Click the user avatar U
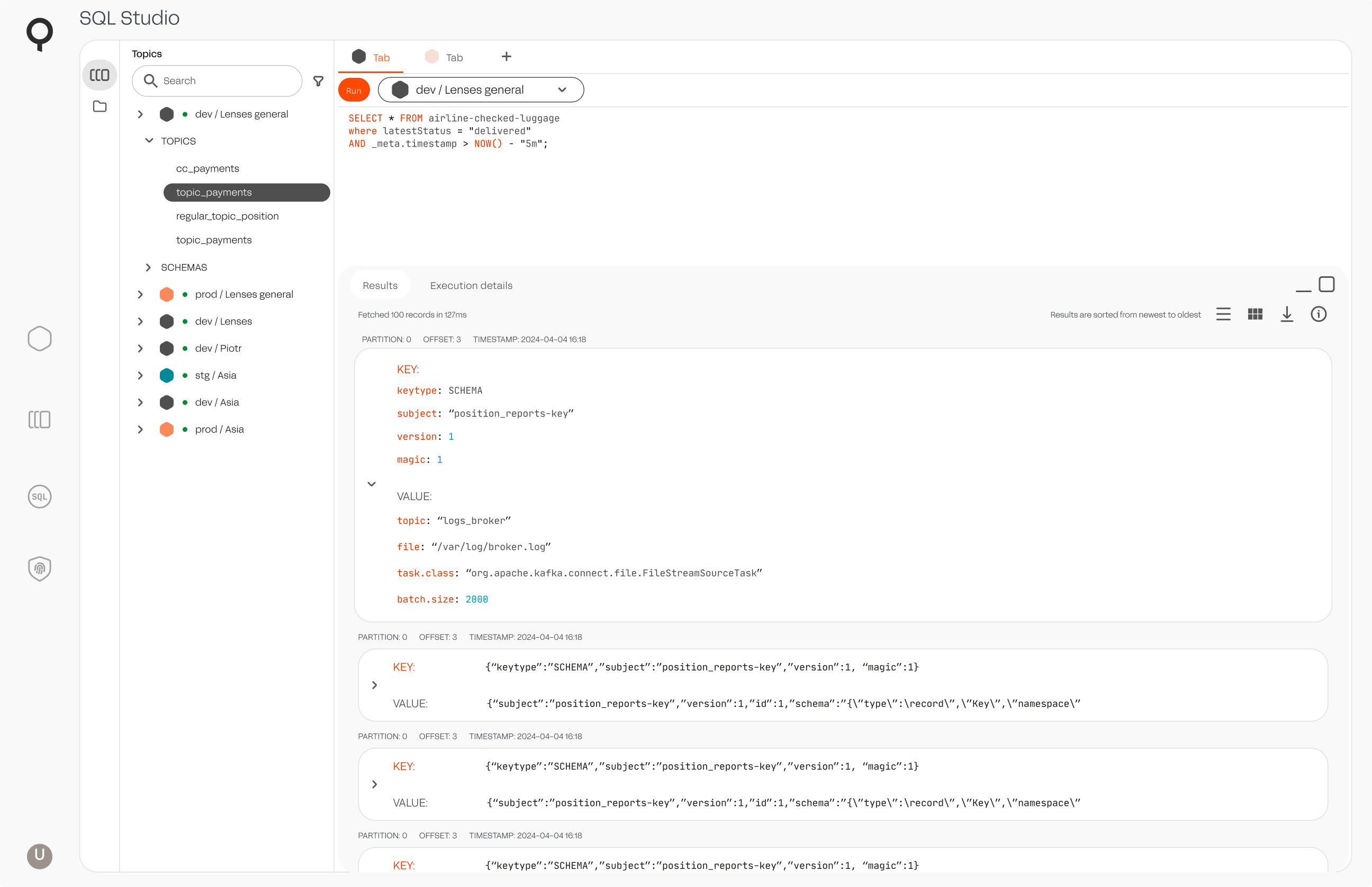 [39, 855]
